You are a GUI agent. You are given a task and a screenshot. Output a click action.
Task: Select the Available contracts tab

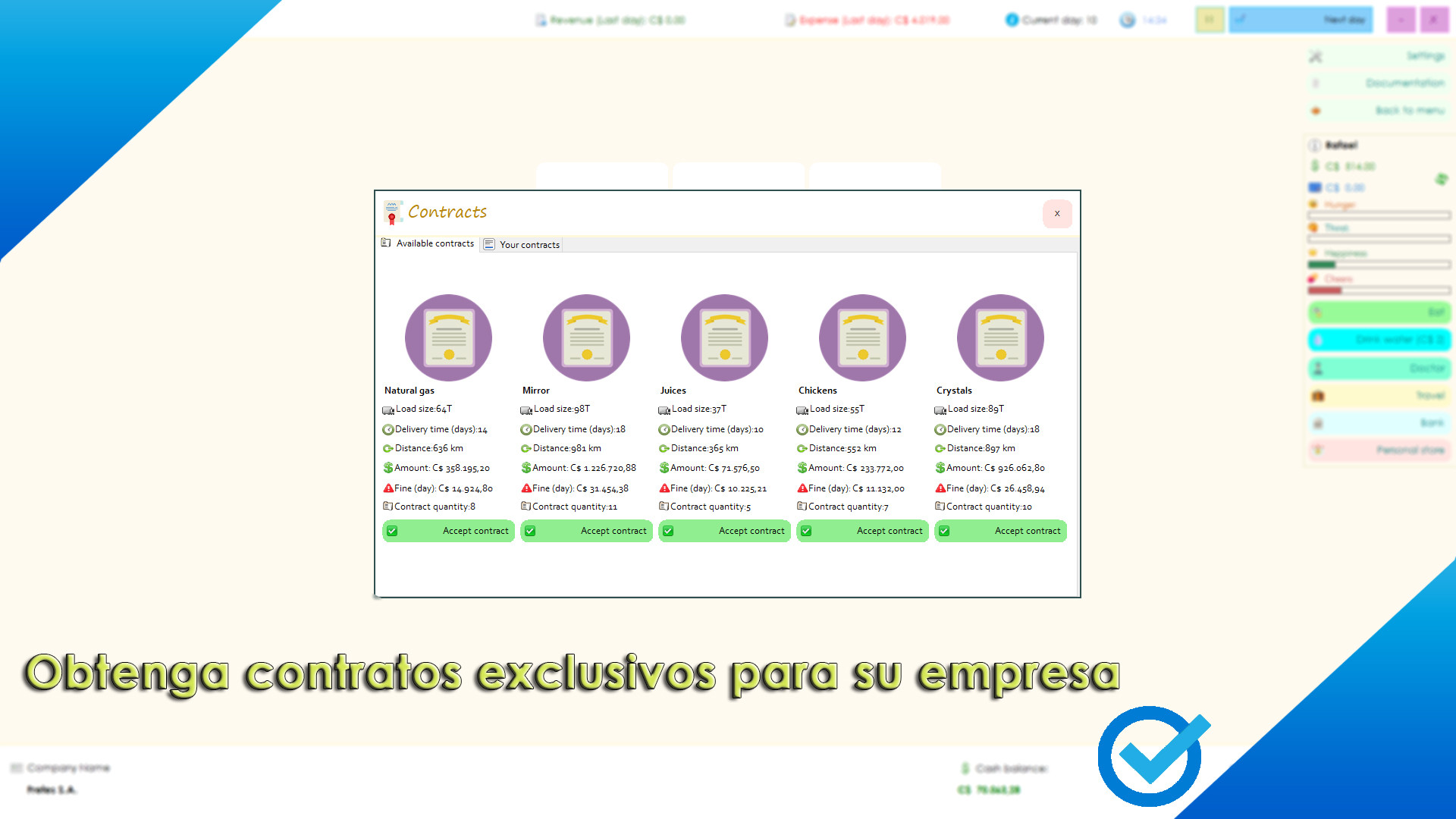(428, 243)
